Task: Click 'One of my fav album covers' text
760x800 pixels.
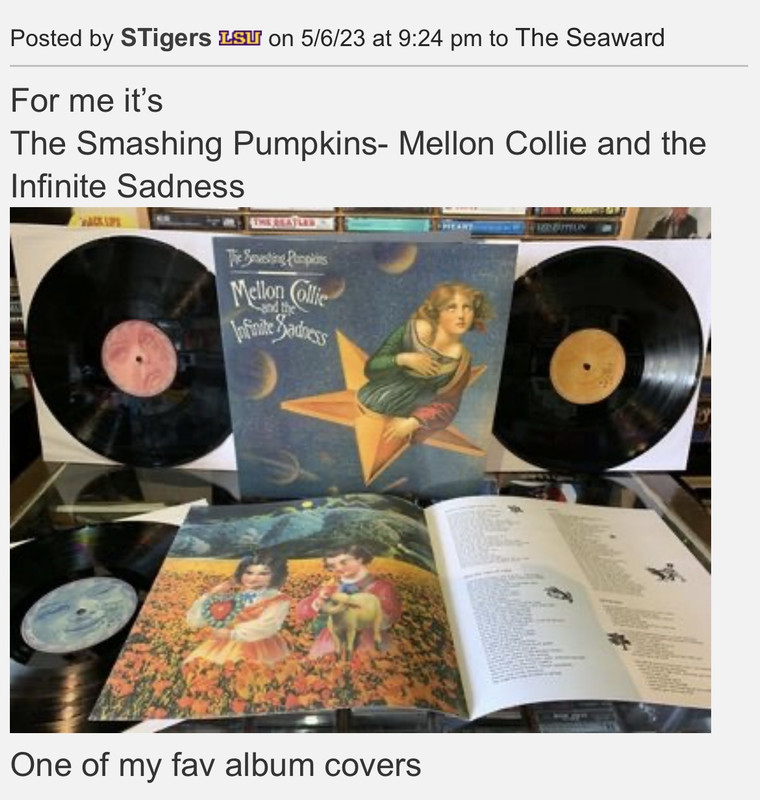Action: point(216,765)
